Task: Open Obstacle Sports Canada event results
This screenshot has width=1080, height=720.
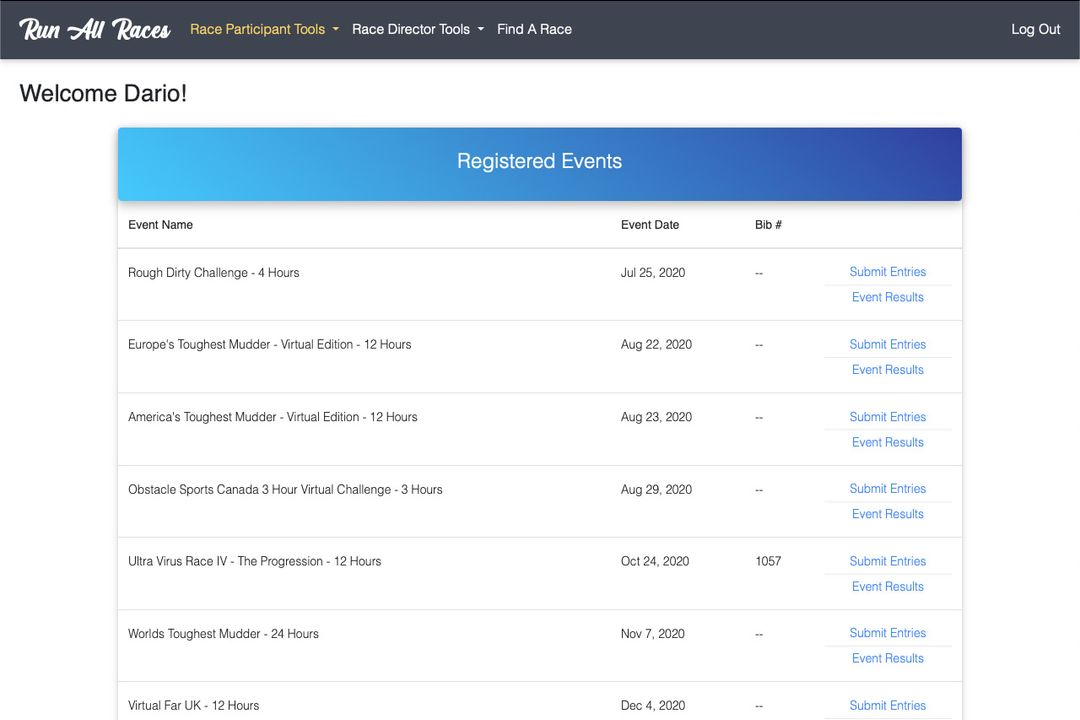Action: tap(887, 513)
